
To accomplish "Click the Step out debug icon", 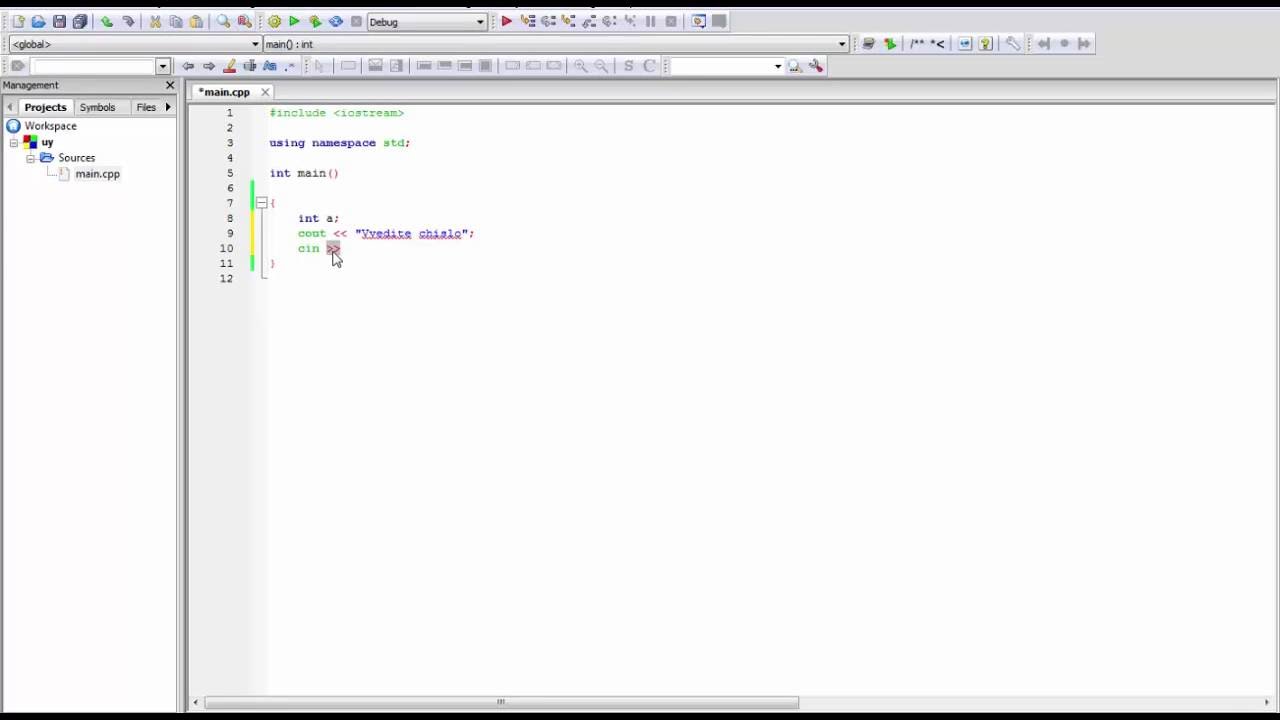I will click(x=589, y=21).
